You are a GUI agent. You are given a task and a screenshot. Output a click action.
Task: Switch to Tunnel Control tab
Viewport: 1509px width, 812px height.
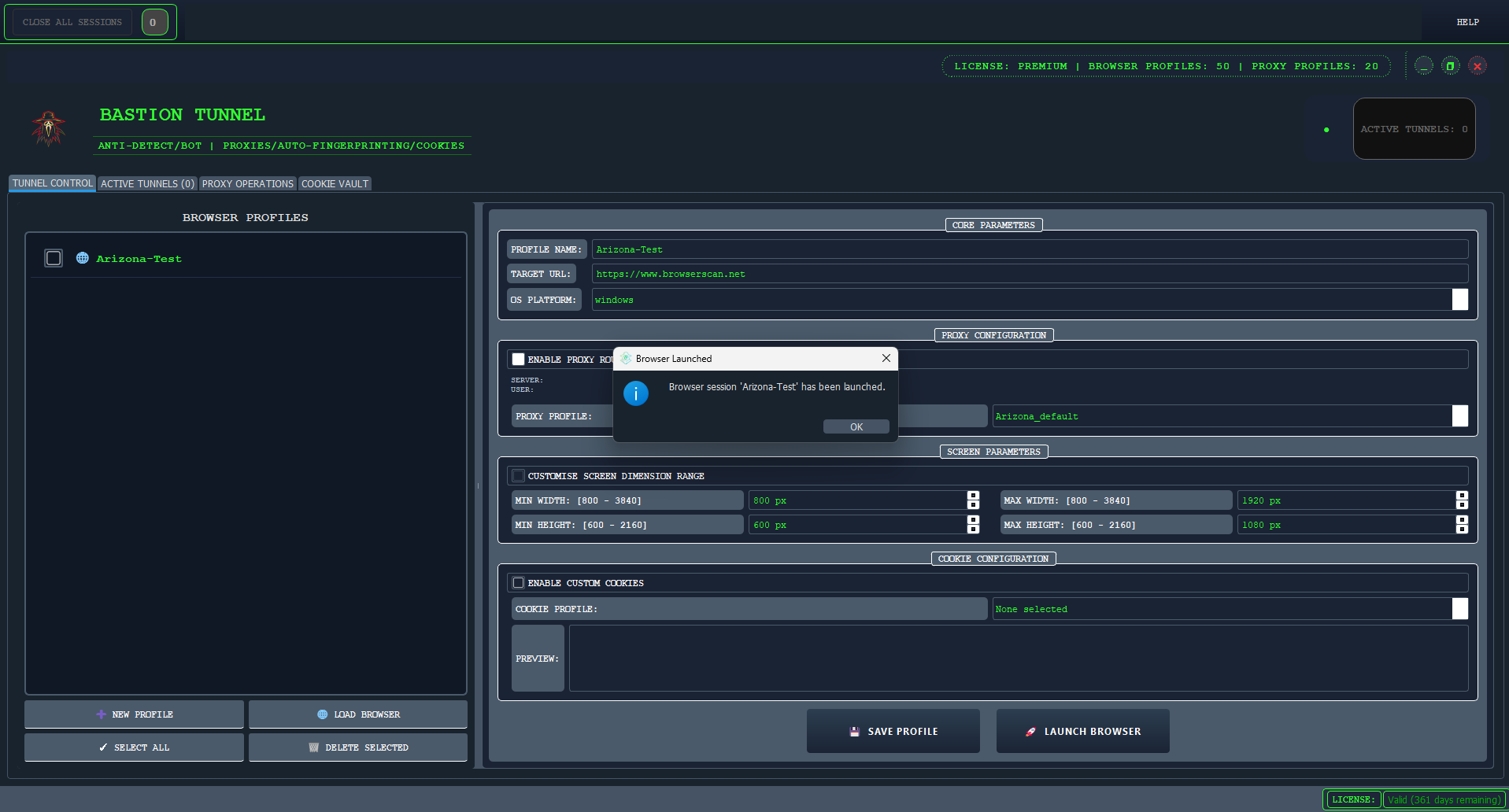(53, 183)
